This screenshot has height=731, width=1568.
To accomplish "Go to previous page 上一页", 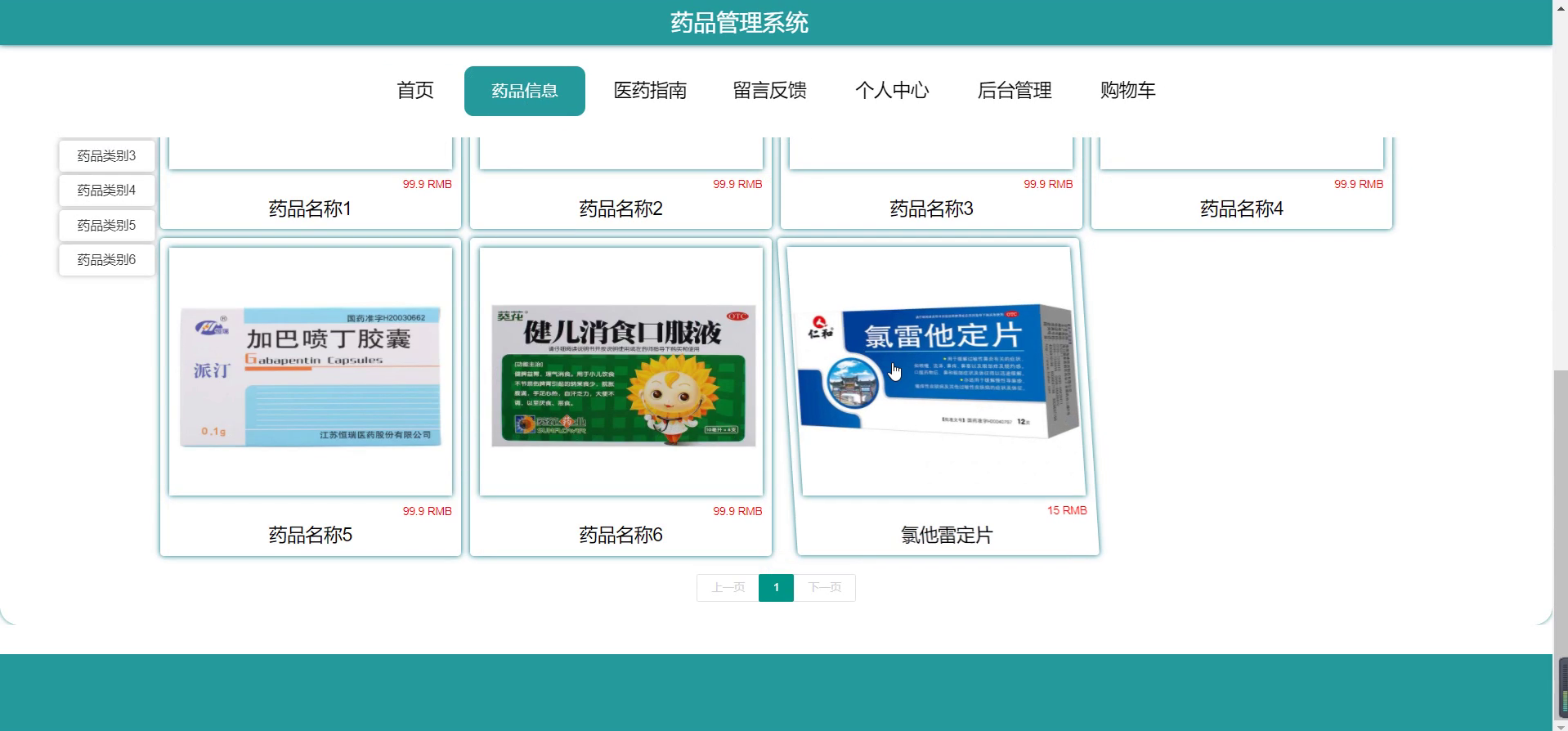I will pos(728,588).
